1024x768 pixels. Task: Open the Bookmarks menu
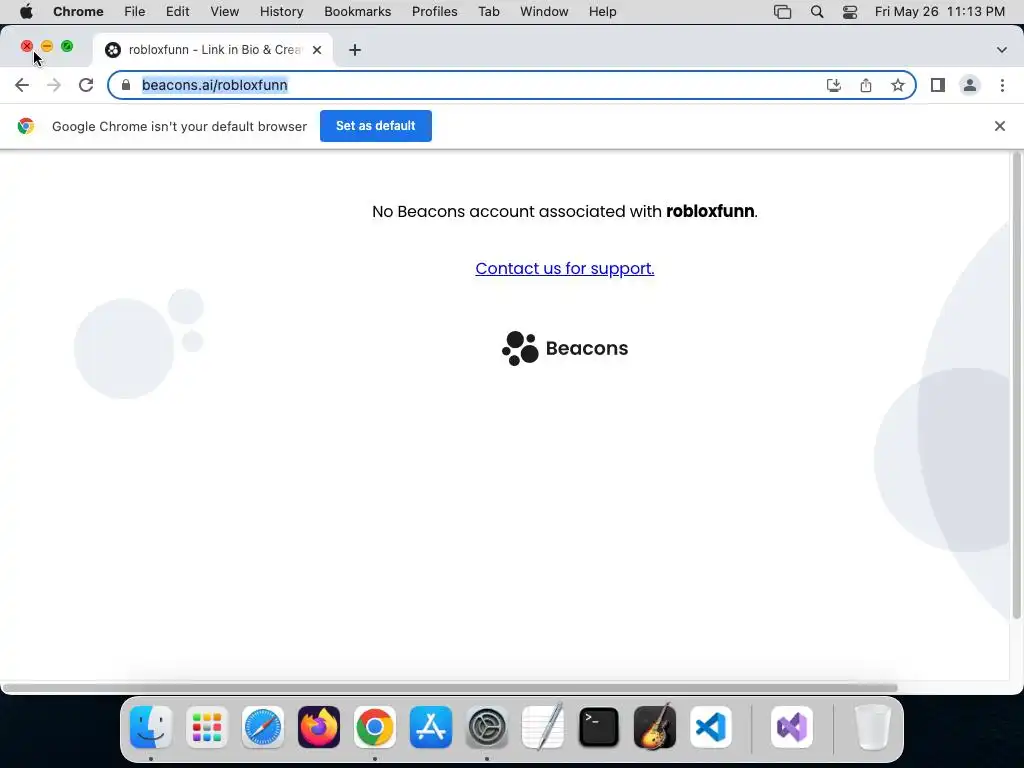pos(358,12)
